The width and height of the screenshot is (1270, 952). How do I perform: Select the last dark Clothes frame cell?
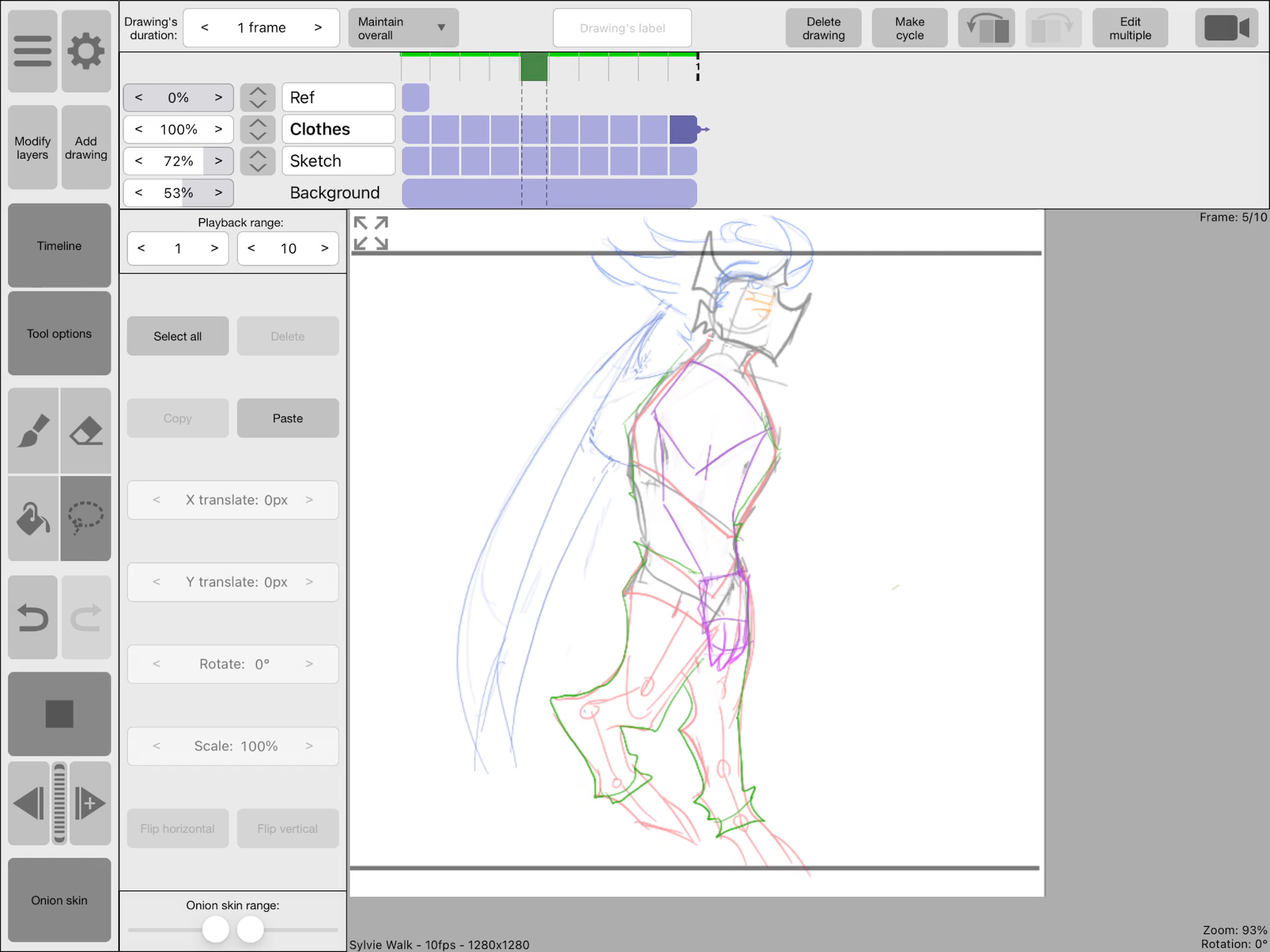(683, 129)
